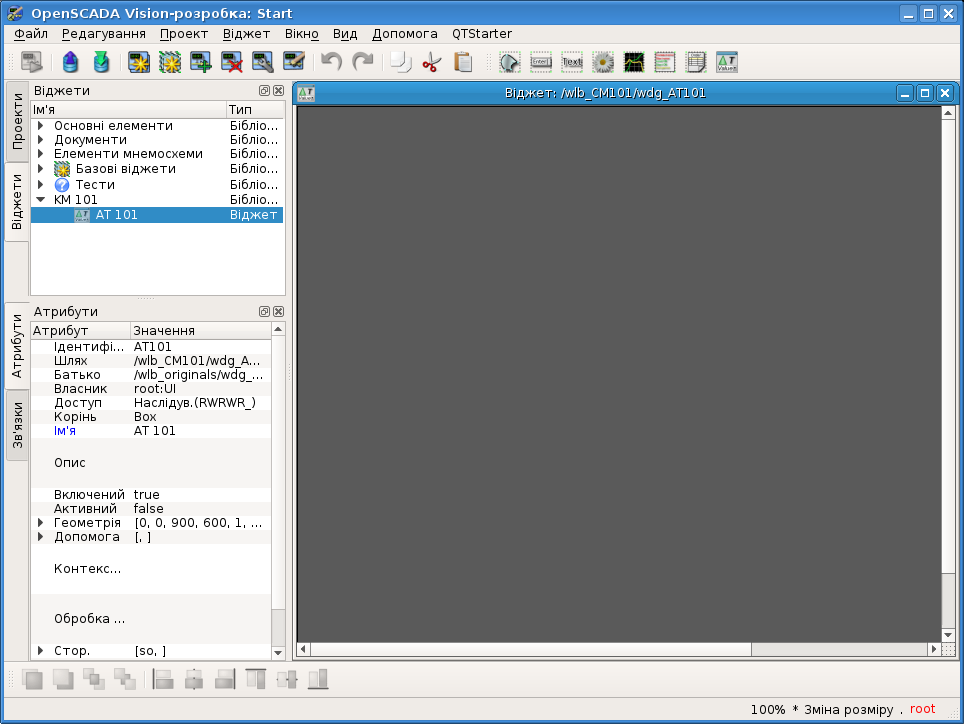The height and width of the screenshot is (724, 964).
Task: Collapse the KM 101 library node
Action: (41, 200)
